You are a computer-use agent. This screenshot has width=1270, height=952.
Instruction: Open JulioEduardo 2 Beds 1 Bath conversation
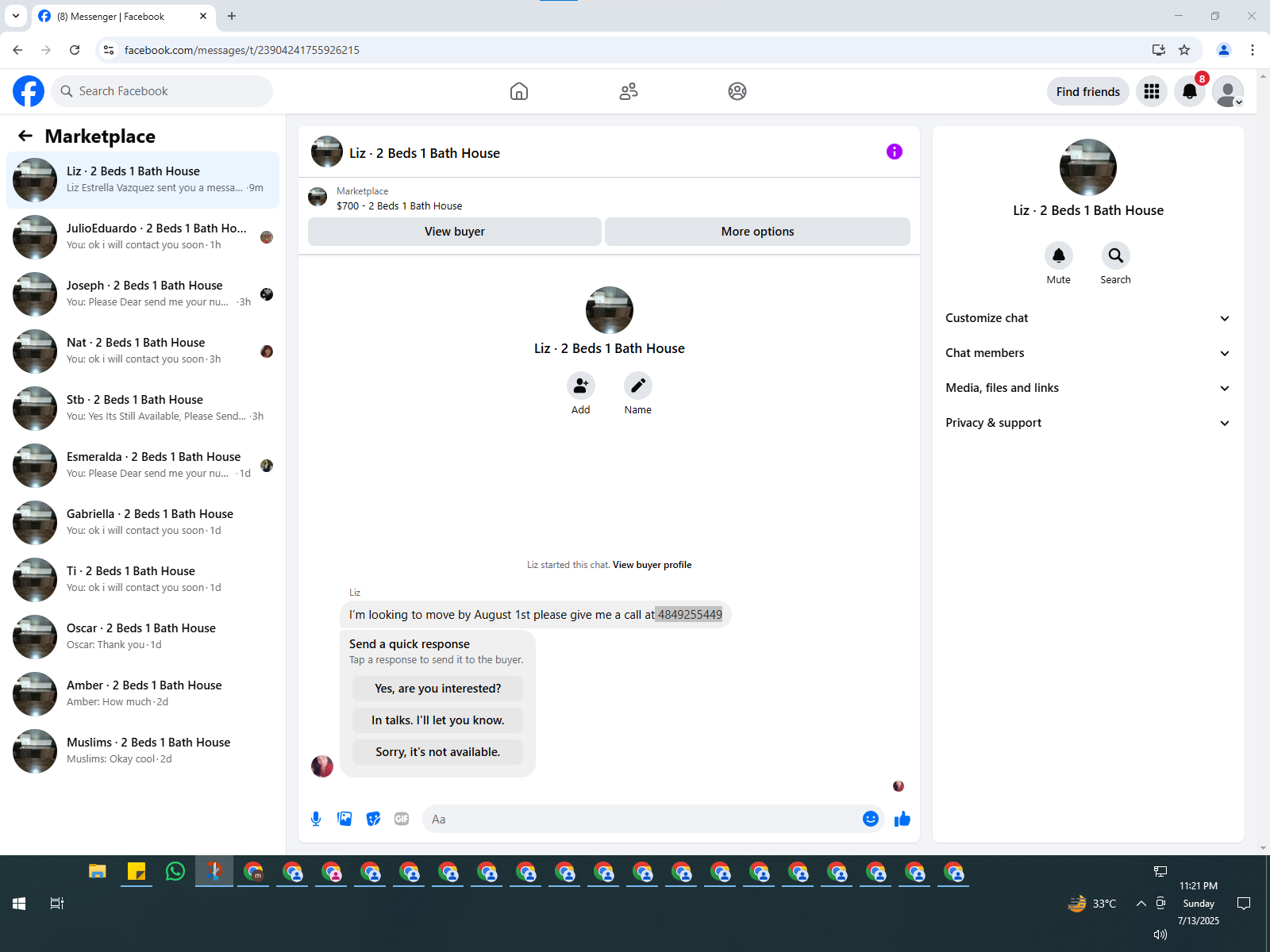[143, 237]
